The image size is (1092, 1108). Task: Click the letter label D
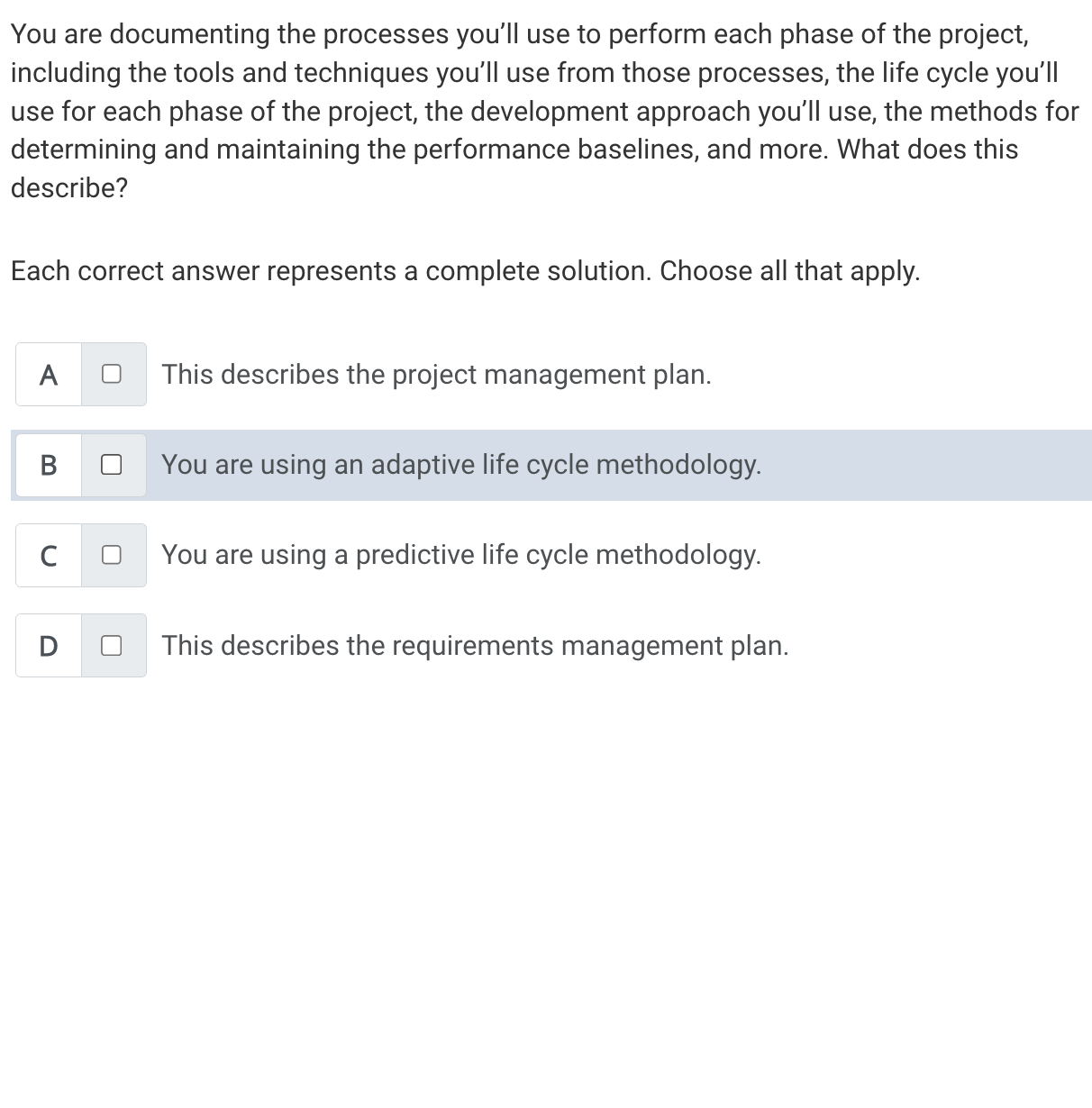coord(48,645)
